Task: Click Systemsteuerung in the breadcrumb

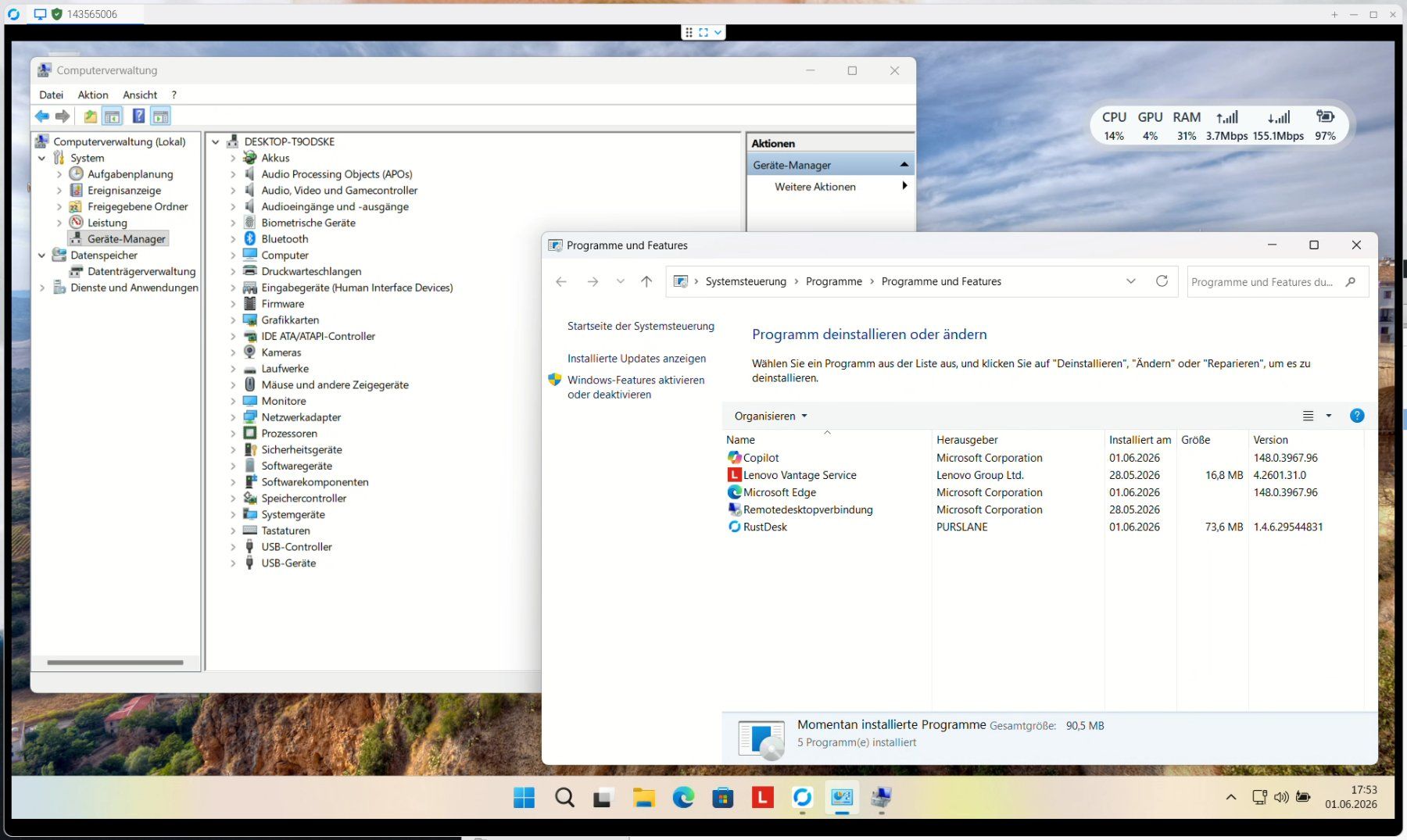Action: [x=746, y=281]
